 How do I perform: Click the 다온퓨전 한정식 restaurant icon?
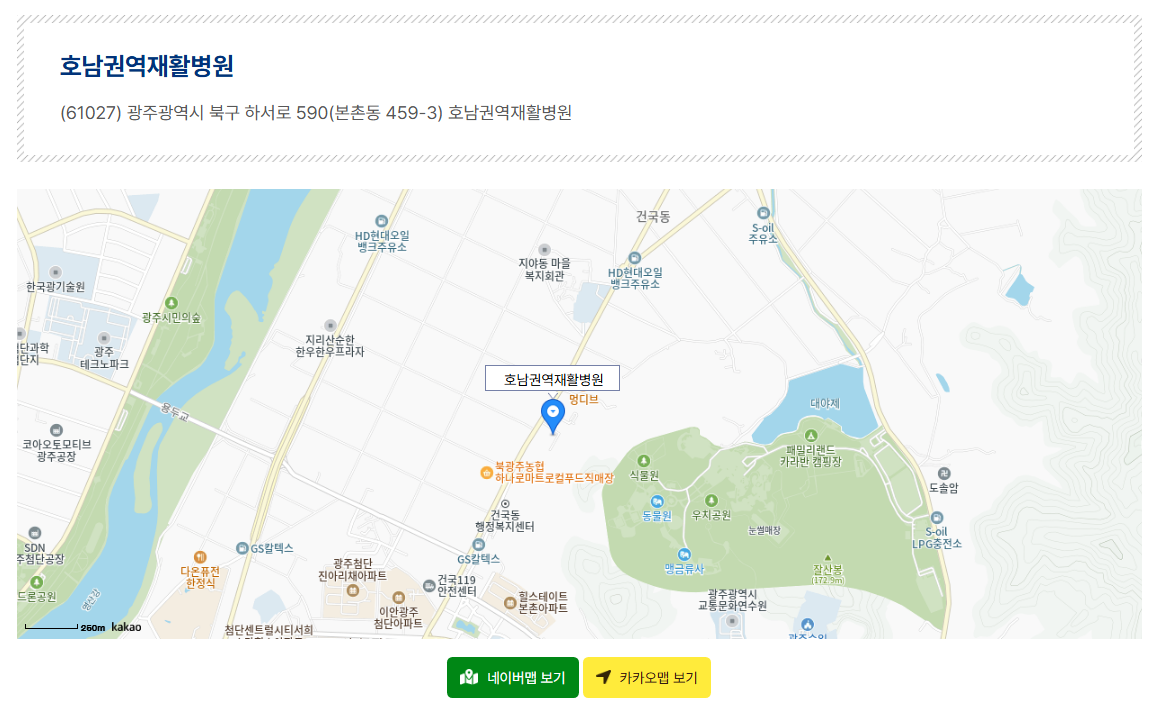(x=199, y=556)
